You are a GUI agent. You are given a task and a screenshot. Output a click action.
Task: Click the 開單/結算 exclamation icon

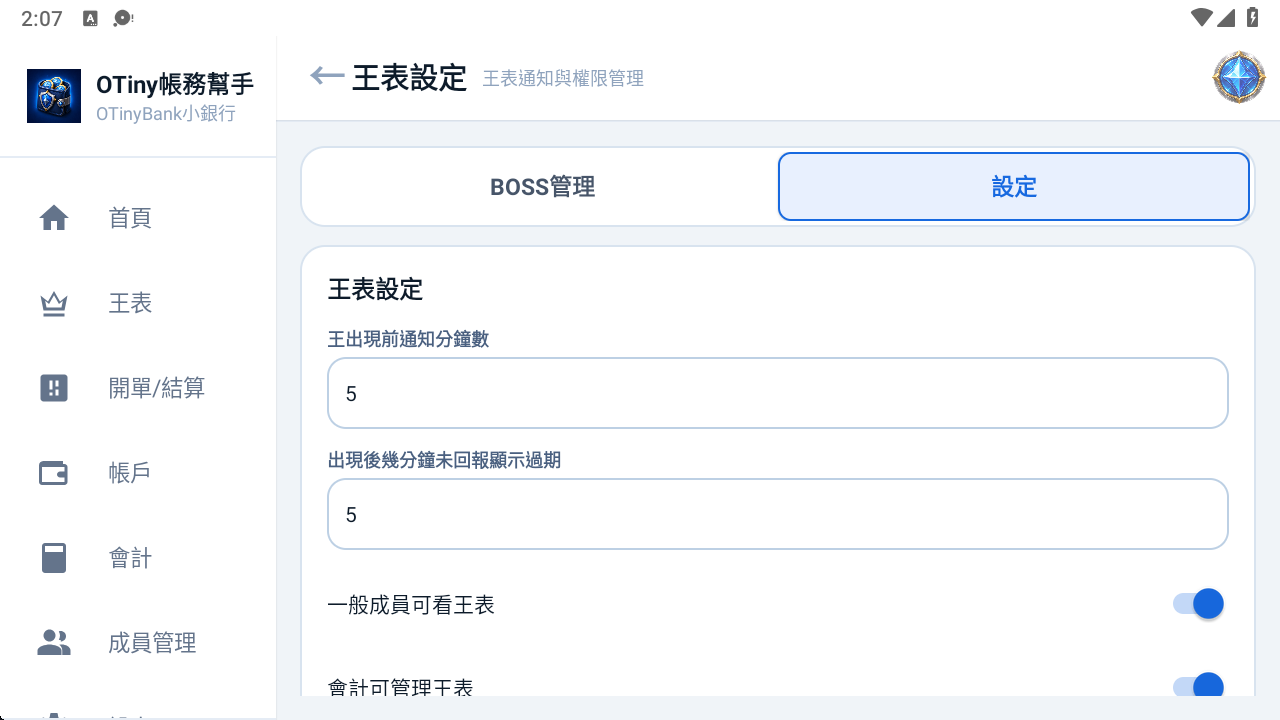tap(54, 388)
